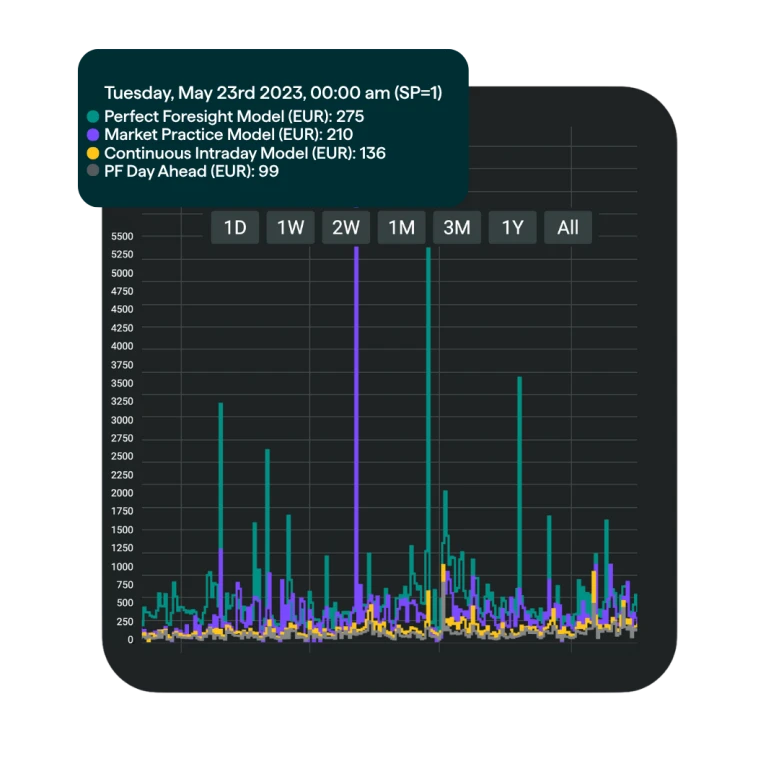Click the 0 y-axis label
The height and width of the screenshot is (779, 779).
tap(130, 640)
